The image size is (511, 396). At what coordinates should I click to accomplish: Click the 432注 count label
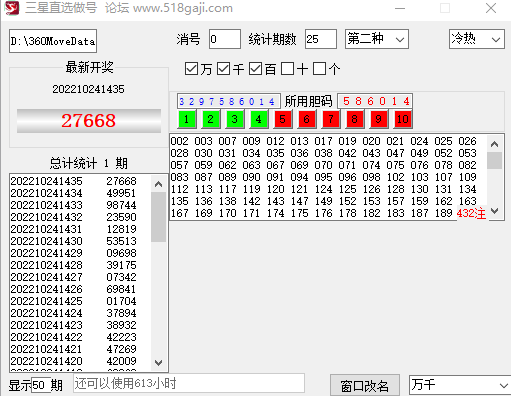[x=471, y=213]
